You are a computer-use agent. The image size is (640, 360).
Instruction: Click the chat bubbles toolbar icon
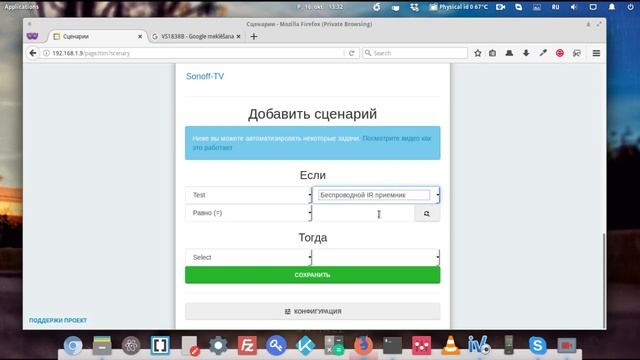click(577, 53)
